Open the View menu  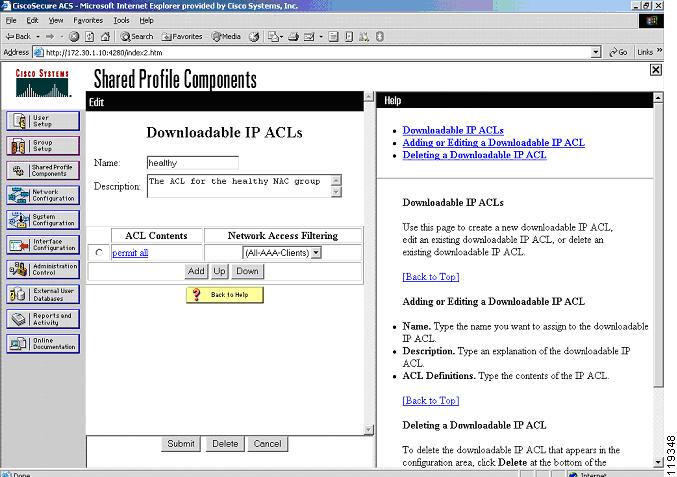(56, 20)
